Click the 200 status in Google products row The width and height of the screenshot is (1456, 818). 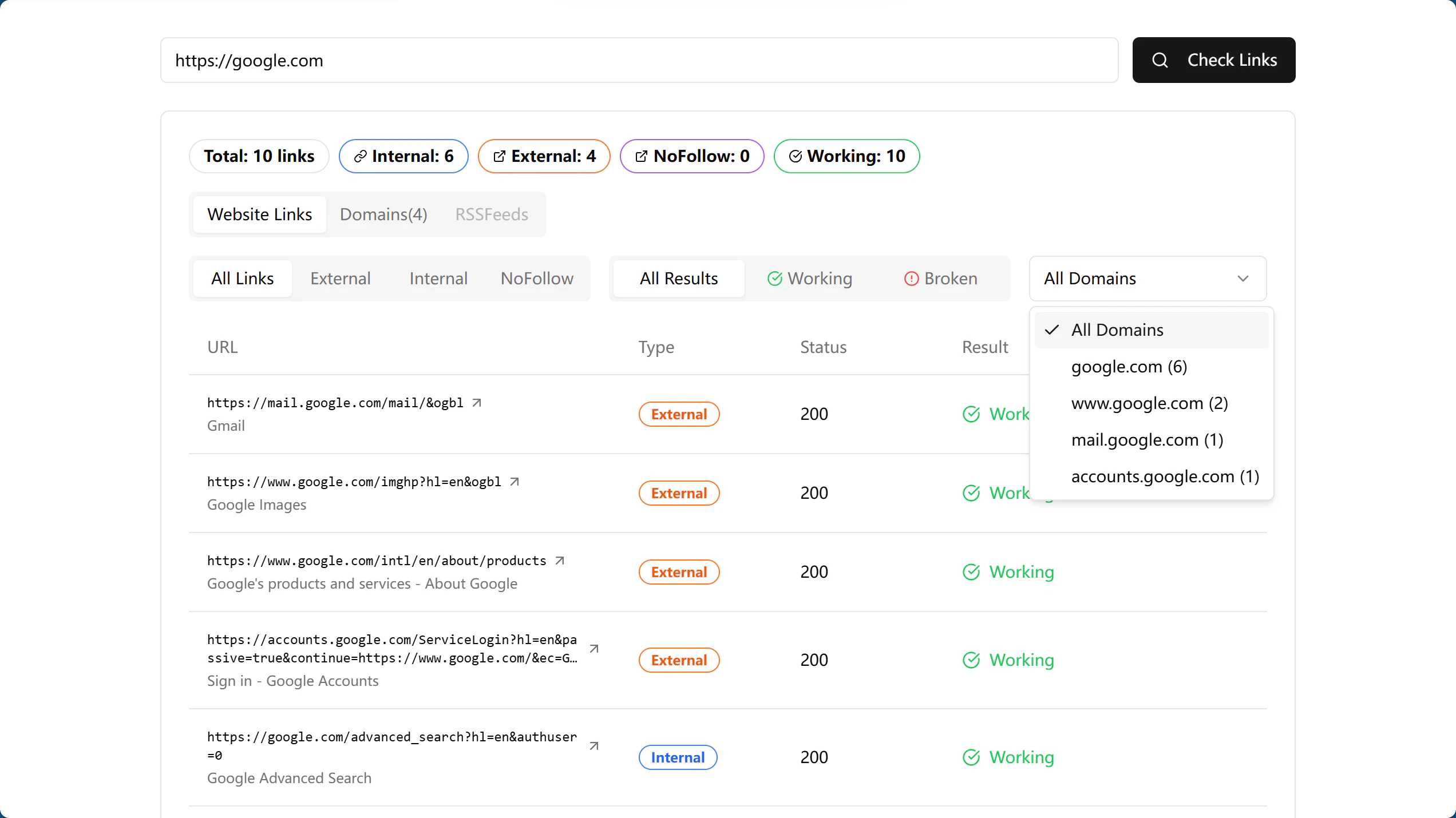click(x=814, y=572)
